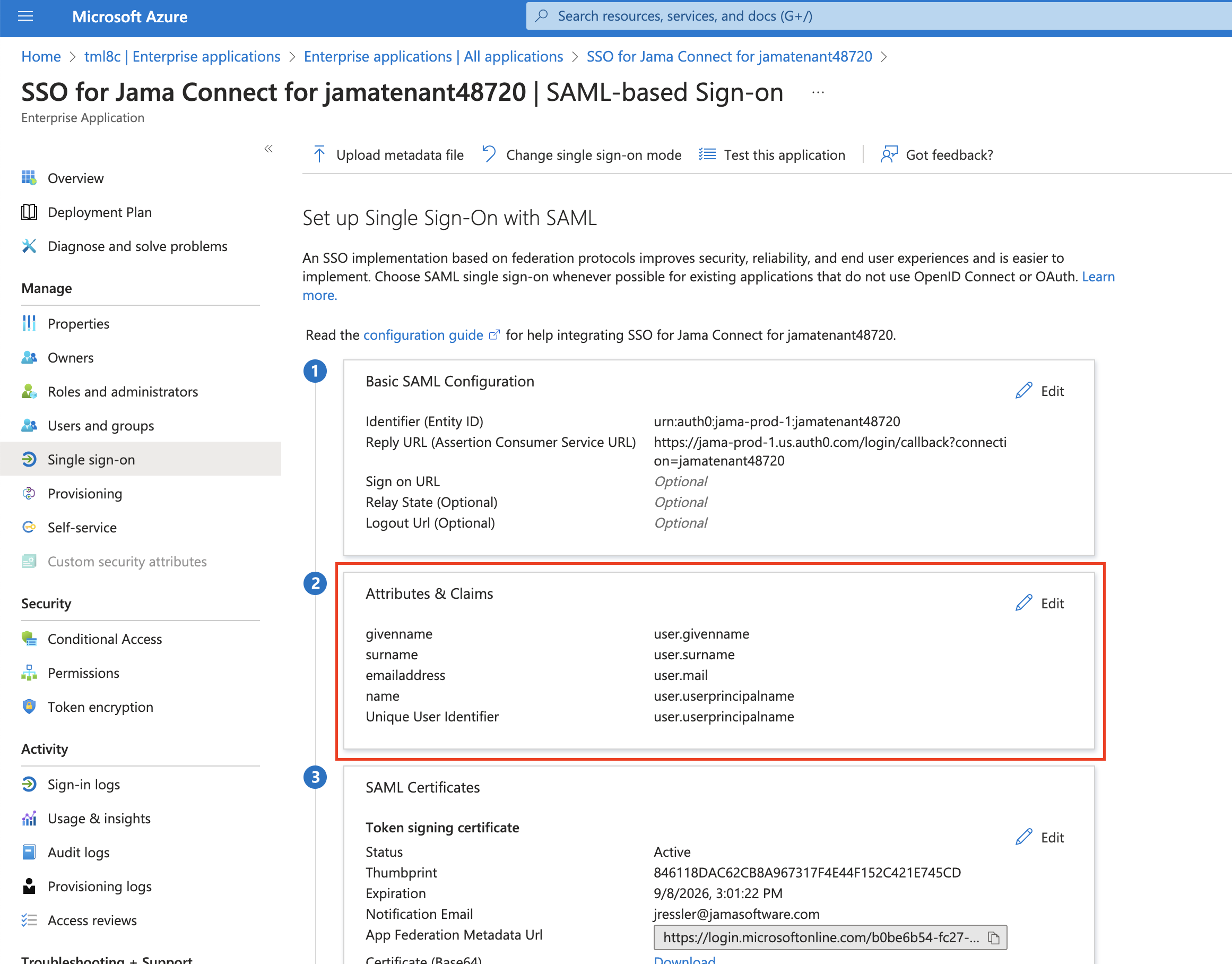The width and height of the screenshot is (1232, 964).
Task: Click the Home breadcrumb link
Action: (x=41, y=56)
